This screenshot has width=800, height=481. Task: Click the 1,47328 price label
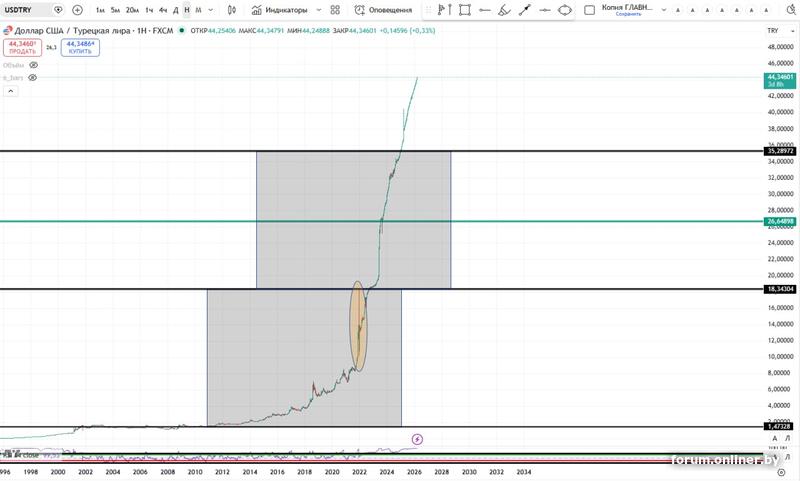[780, 426]
